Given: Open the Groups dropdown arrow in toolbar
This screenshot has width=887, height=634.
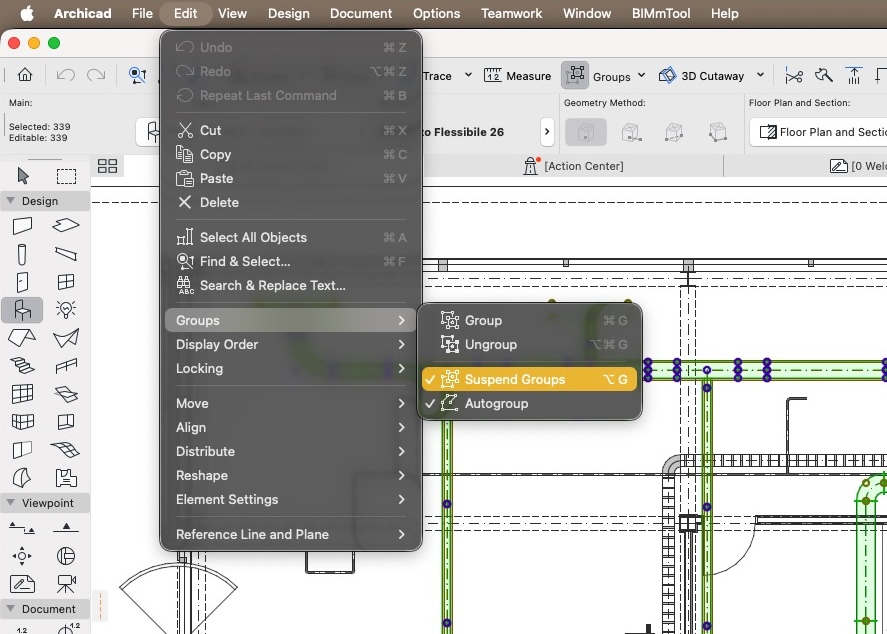Looking at the screenshot, I should pos(641,75).
